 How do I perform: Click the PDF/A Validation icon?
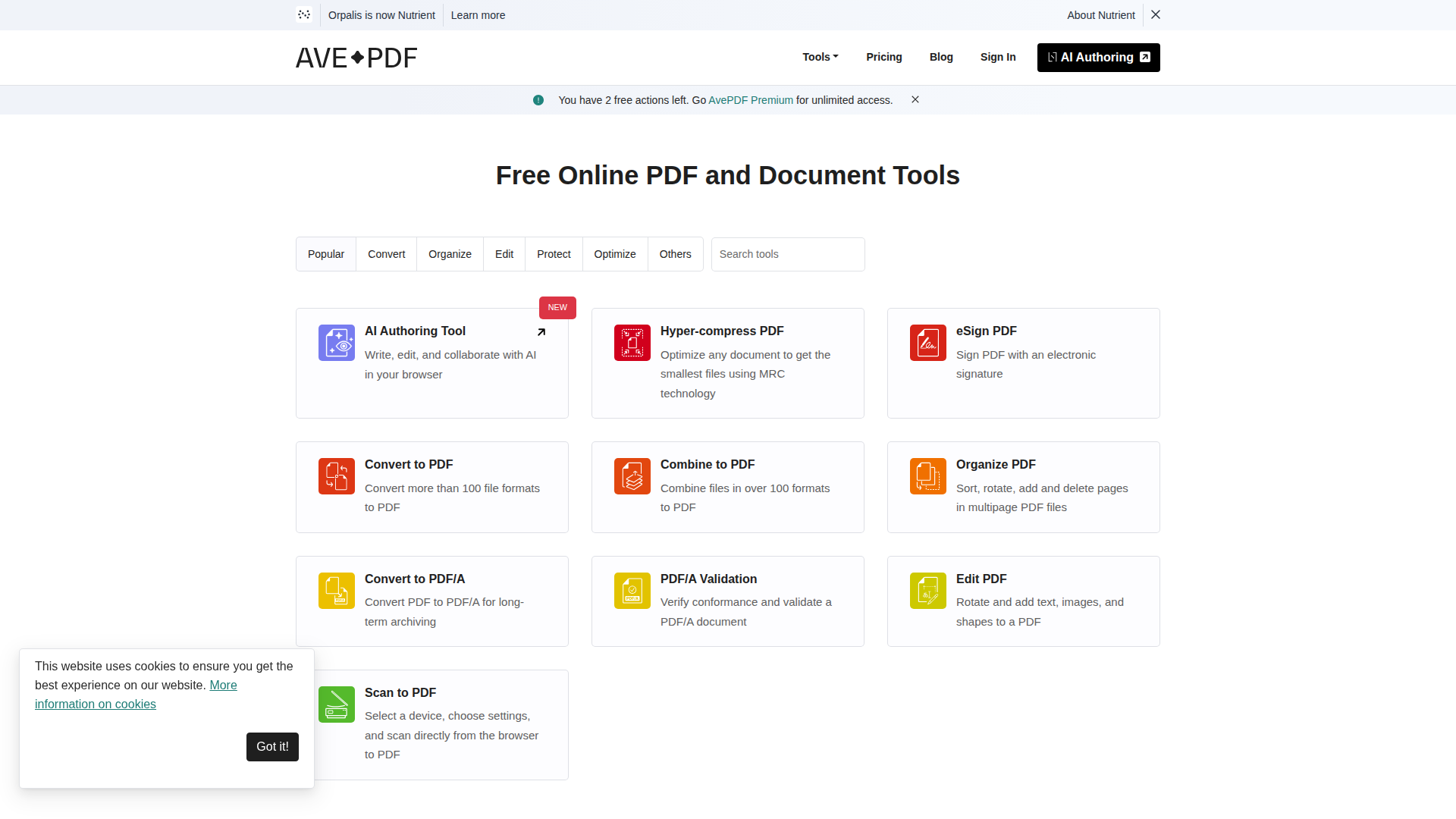coord(632,591)
